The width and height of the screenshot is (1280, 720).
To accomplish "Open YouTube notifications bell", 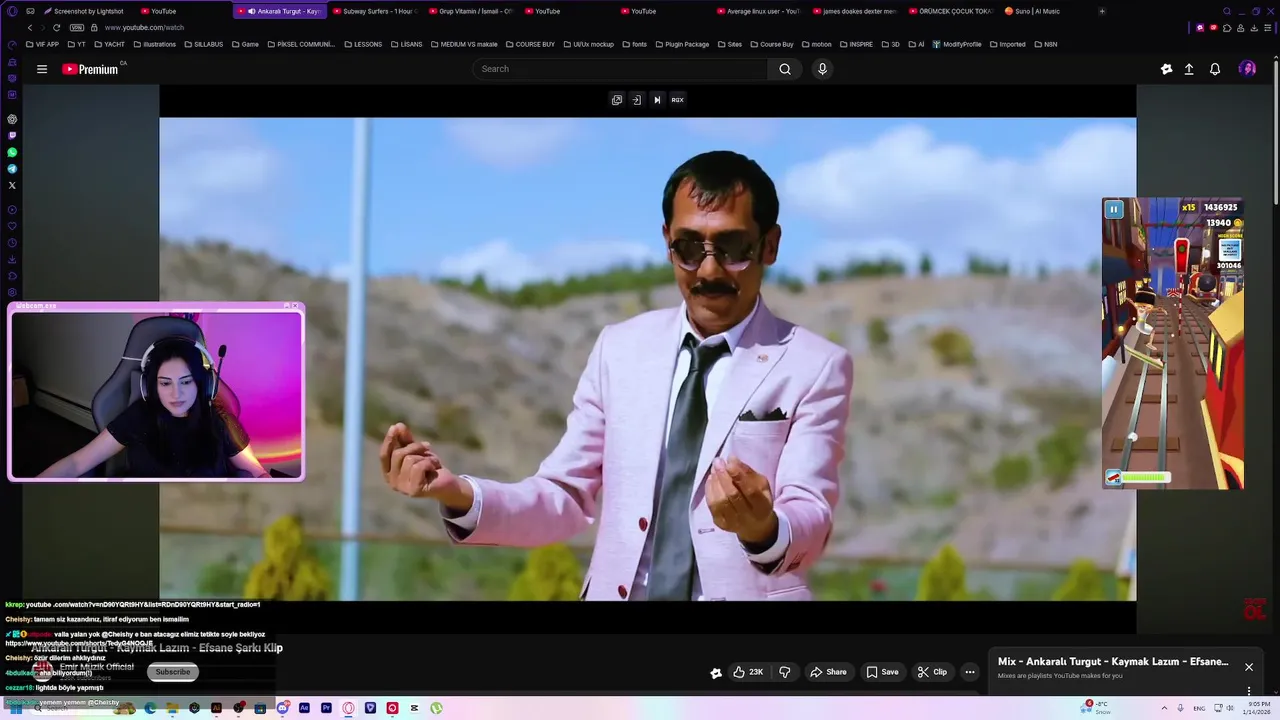I will click(1215, 69).
